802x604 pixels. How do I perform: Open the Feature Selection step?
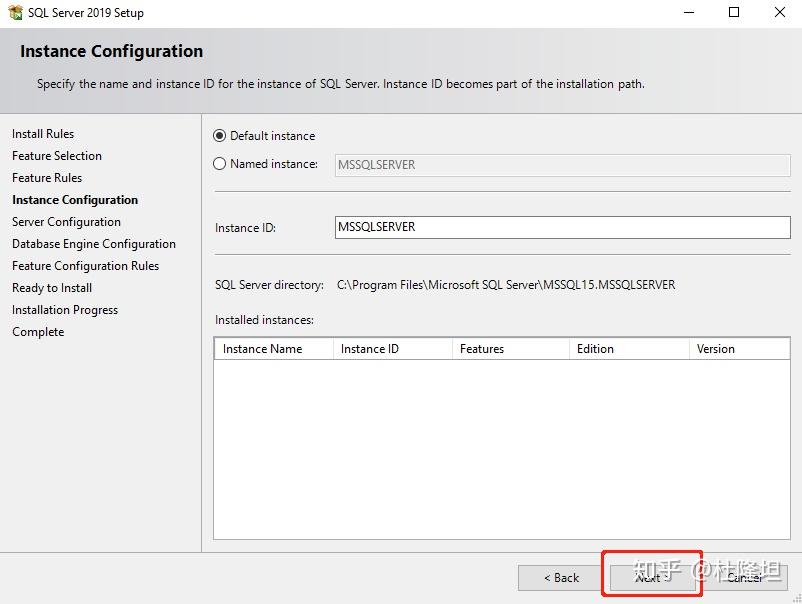(56, 155)
